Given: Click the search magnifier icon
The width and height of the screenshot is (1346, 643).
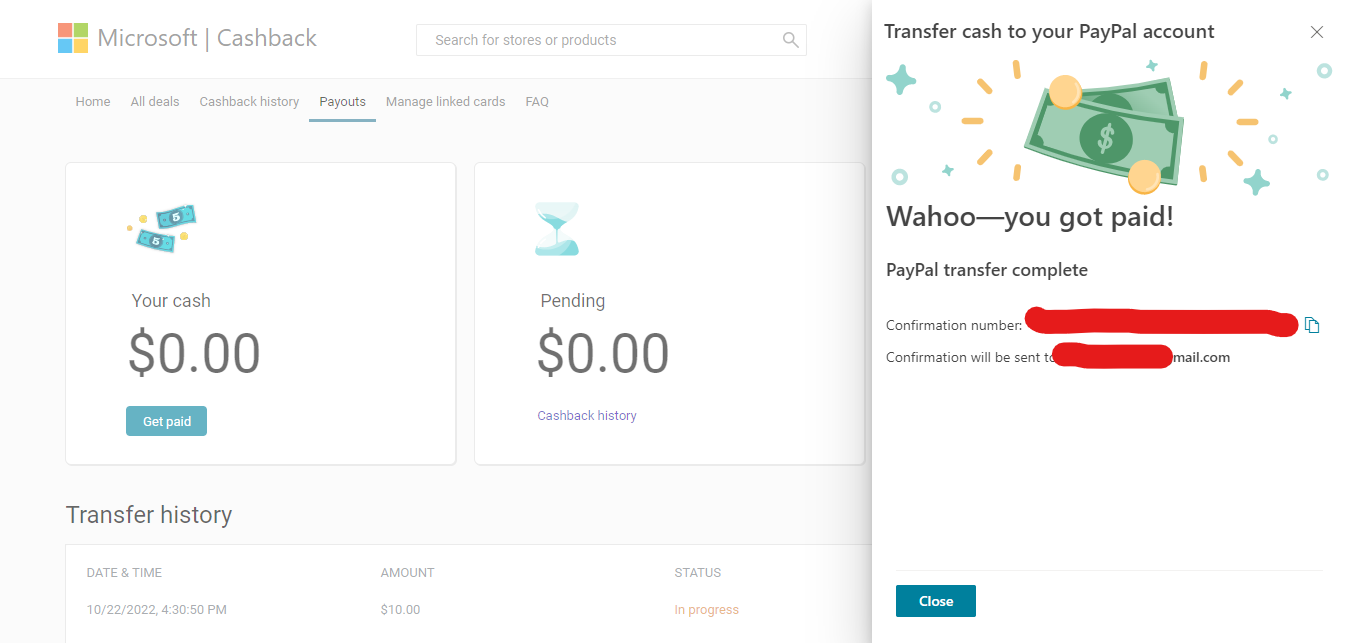Looking at the screenshot, I should pyautogui.click(x=790, y=40).
